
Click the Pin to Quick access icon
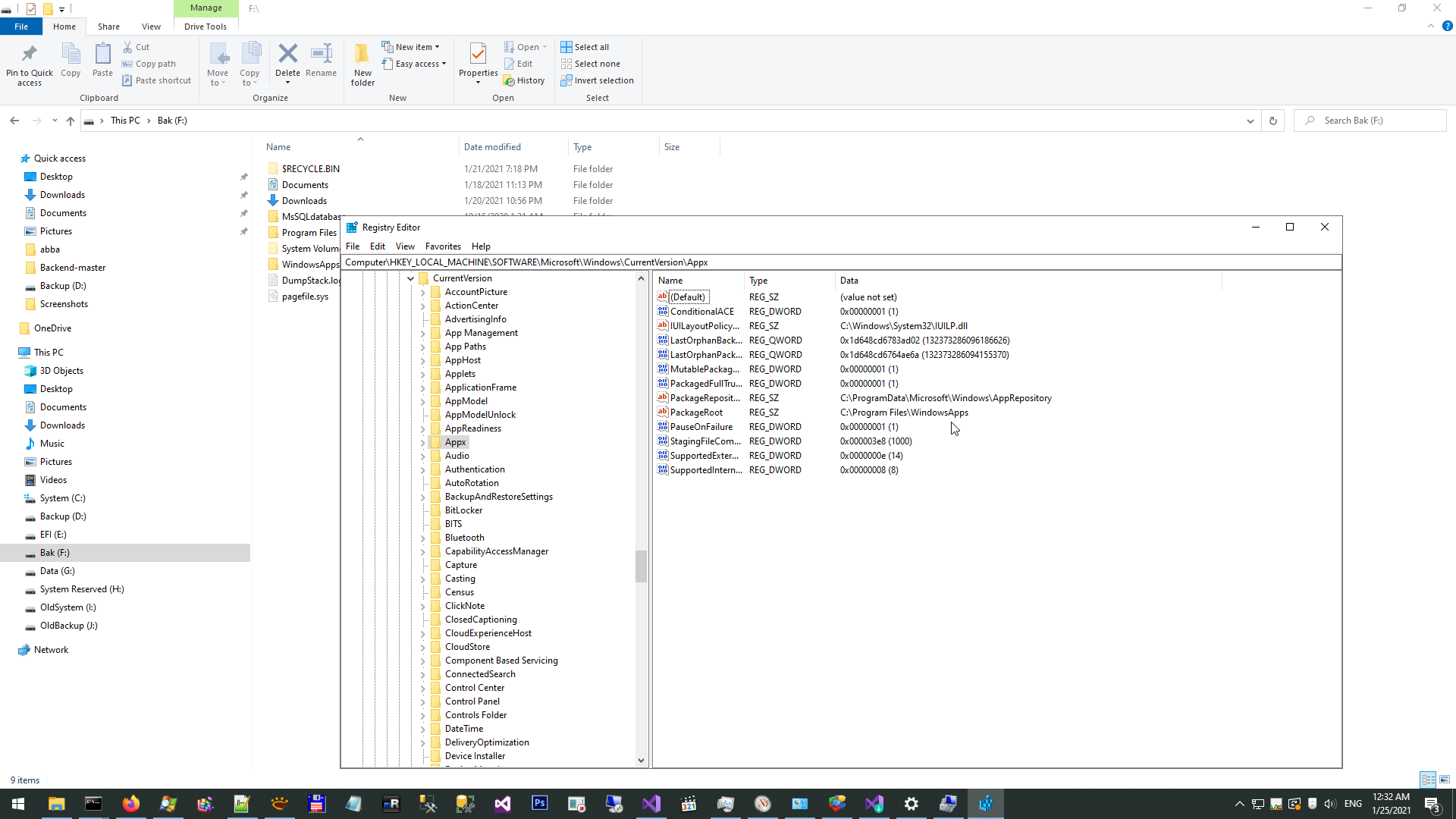pyautogui.click(x=30, y=55)
